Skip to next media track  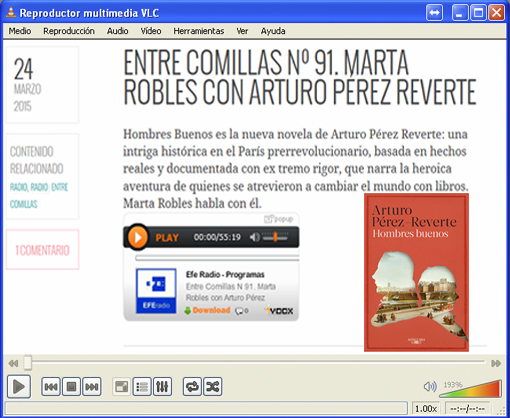tap(92, 387)
